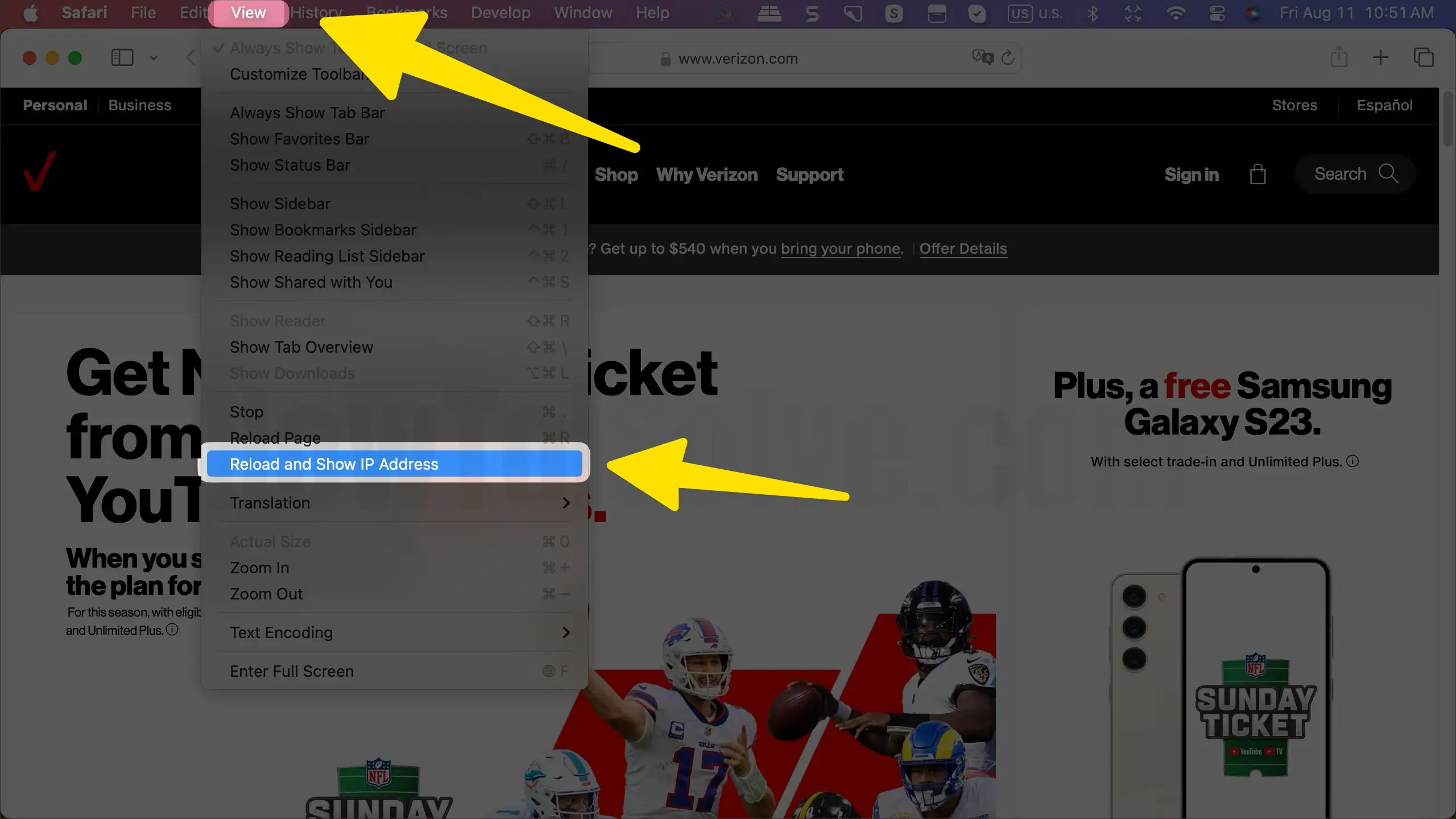Click the Search magnifier on Verizon page
Screen dimensions: 1456x819
click(x=1388, y=173)
